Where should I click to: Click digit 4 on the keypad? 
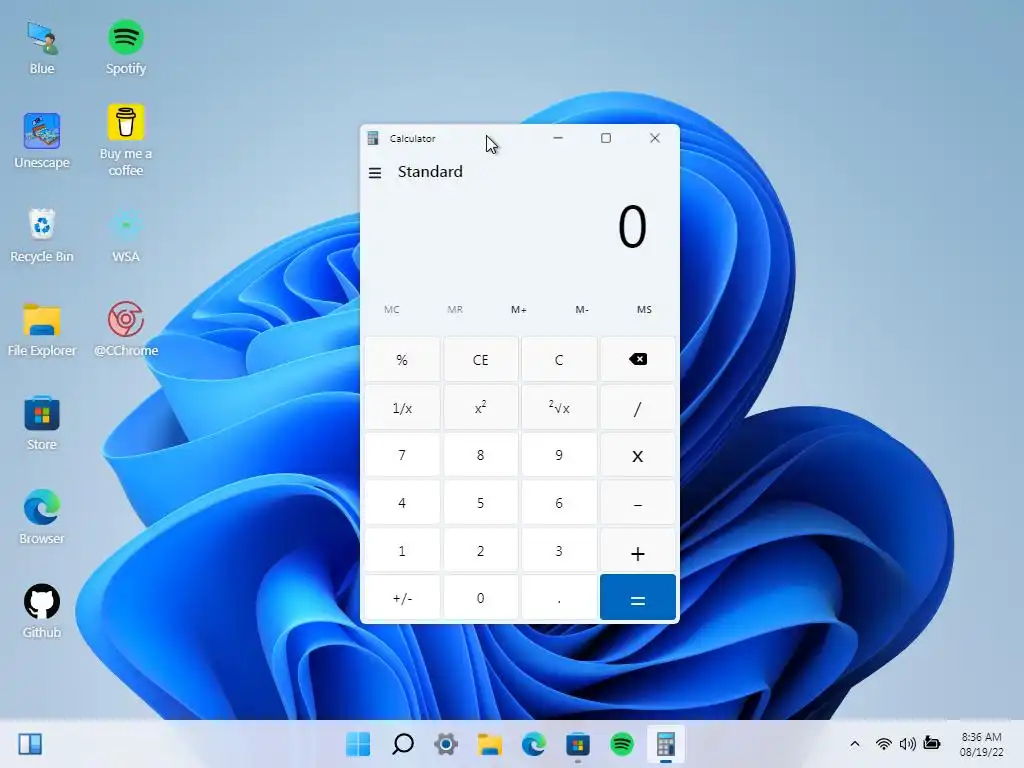coord(402,503)
